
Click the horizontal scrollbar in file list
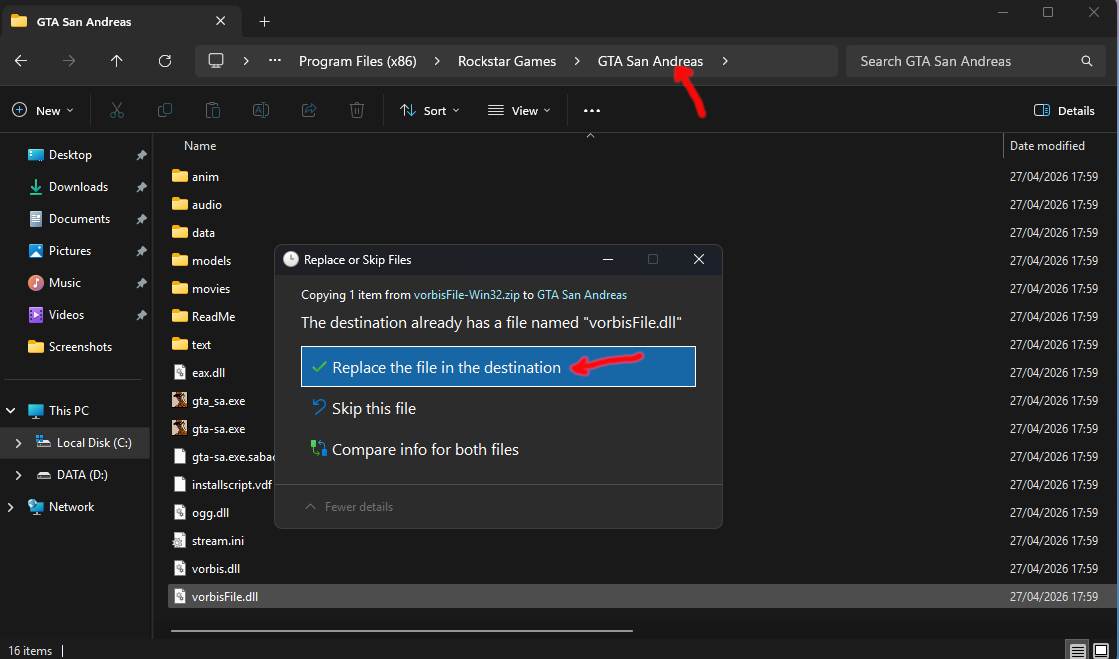[x=402, y=631]
